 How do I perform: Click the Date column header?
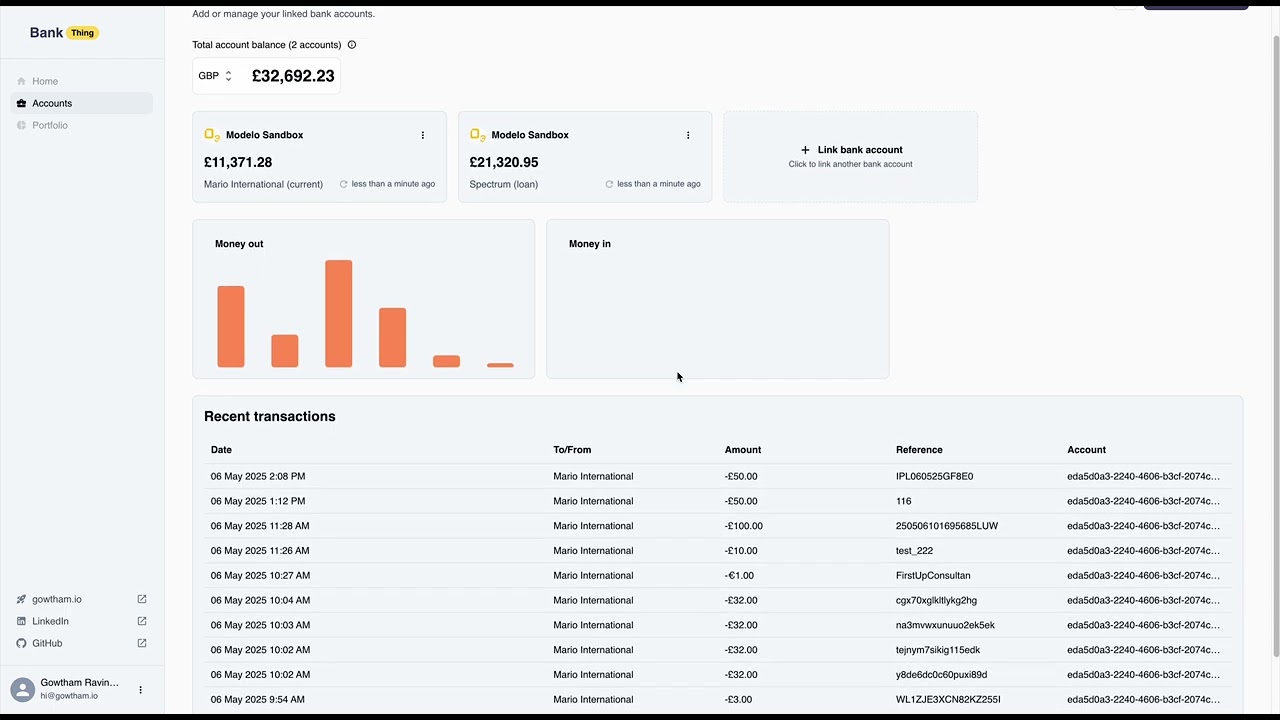tap(221, 450)
